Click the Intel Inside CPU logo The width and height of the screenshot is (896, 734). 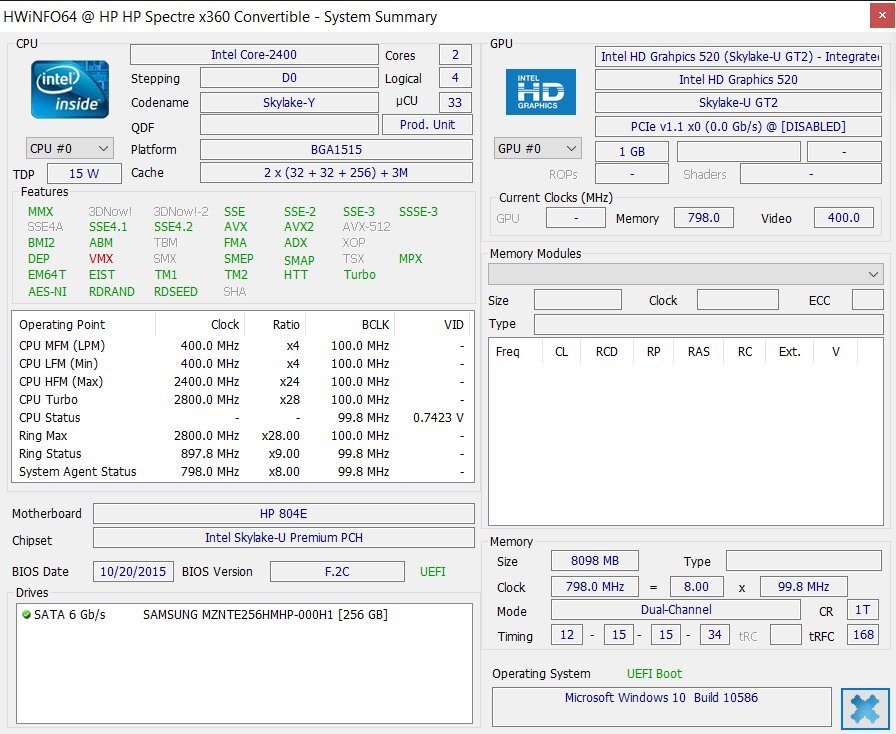[69, 87]
